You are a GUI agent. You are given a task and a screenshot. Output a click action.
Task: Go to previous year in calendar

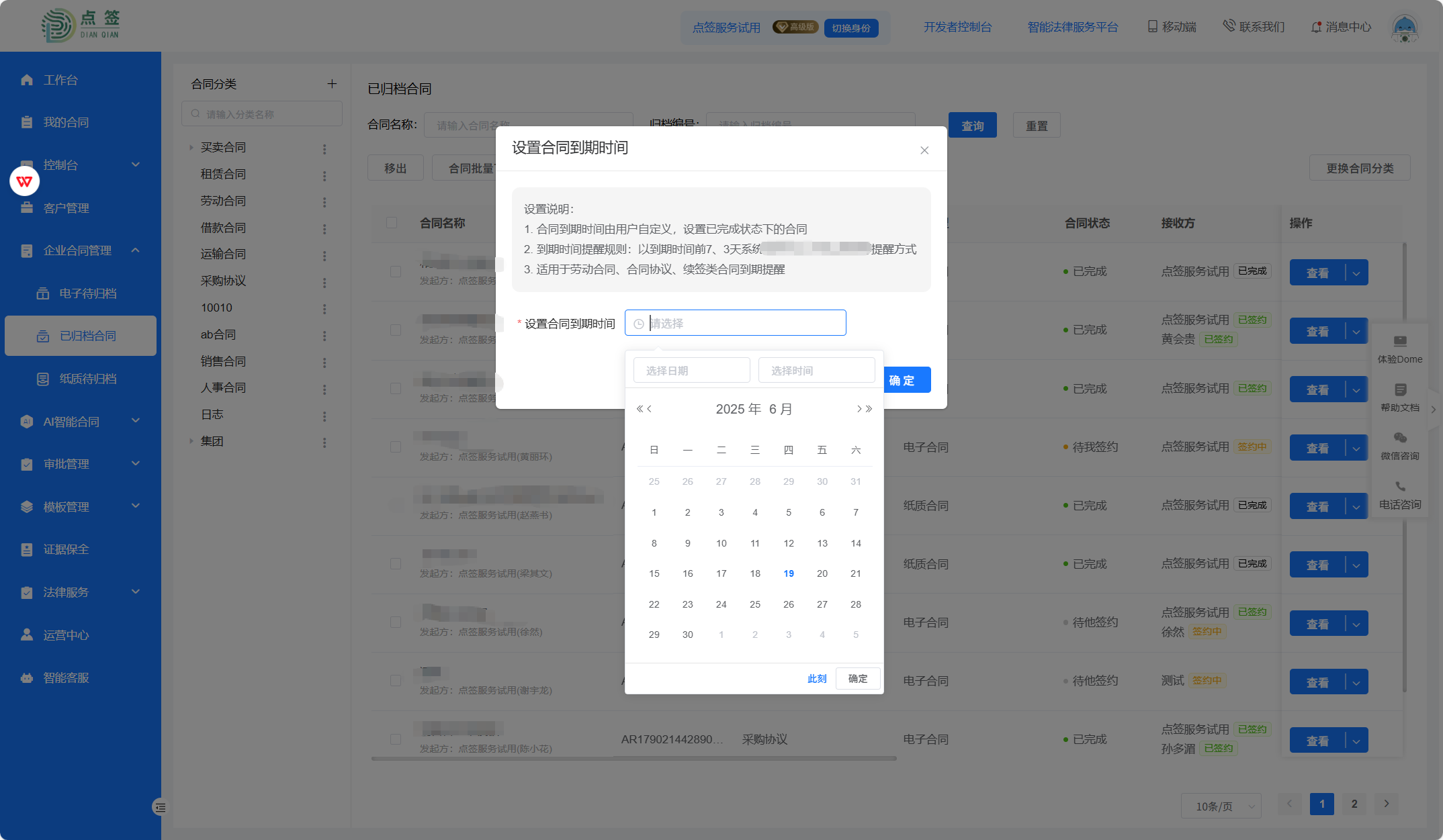coord(640,409)
